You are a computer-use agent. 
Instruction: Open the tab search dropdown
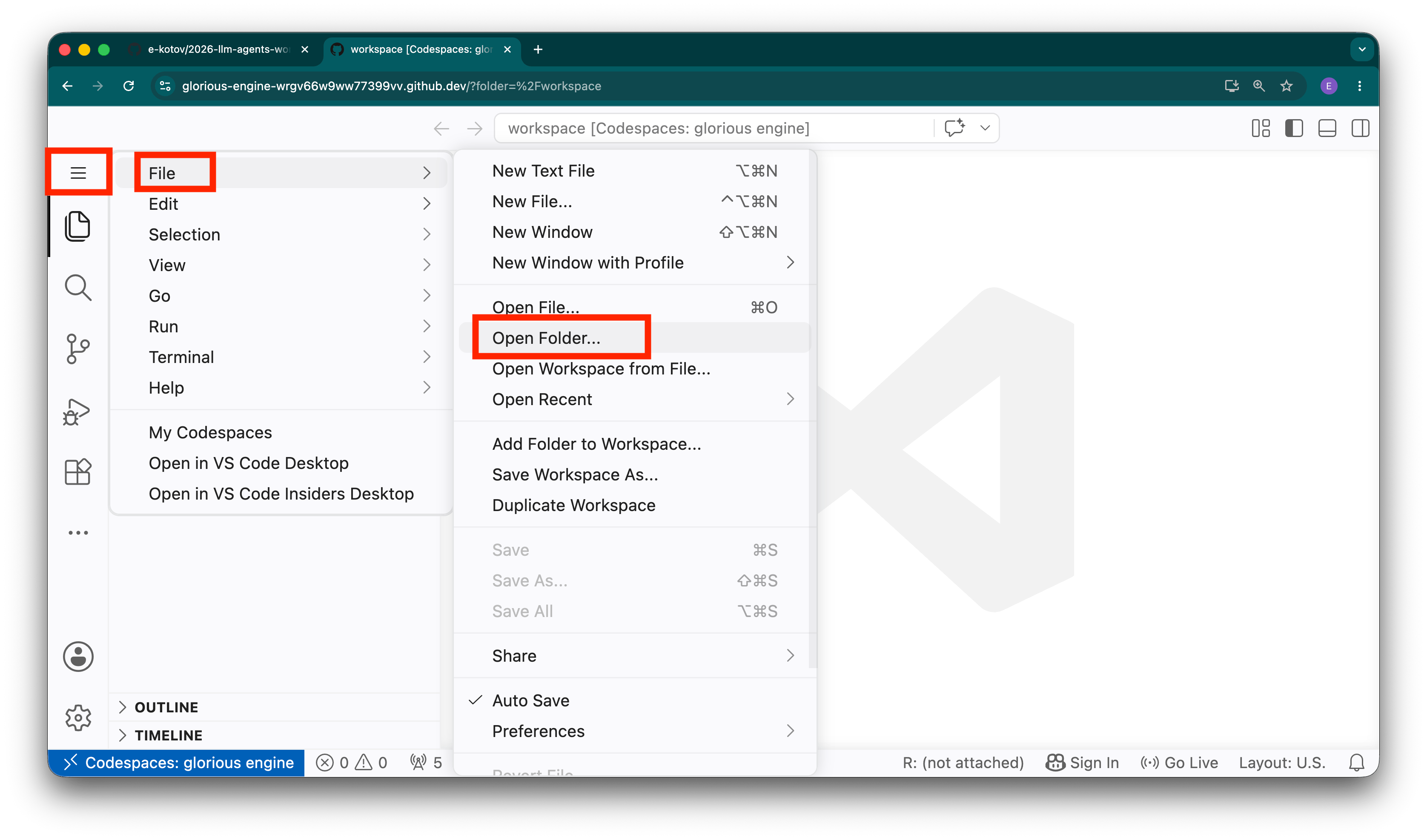[x=1362, y=49]
